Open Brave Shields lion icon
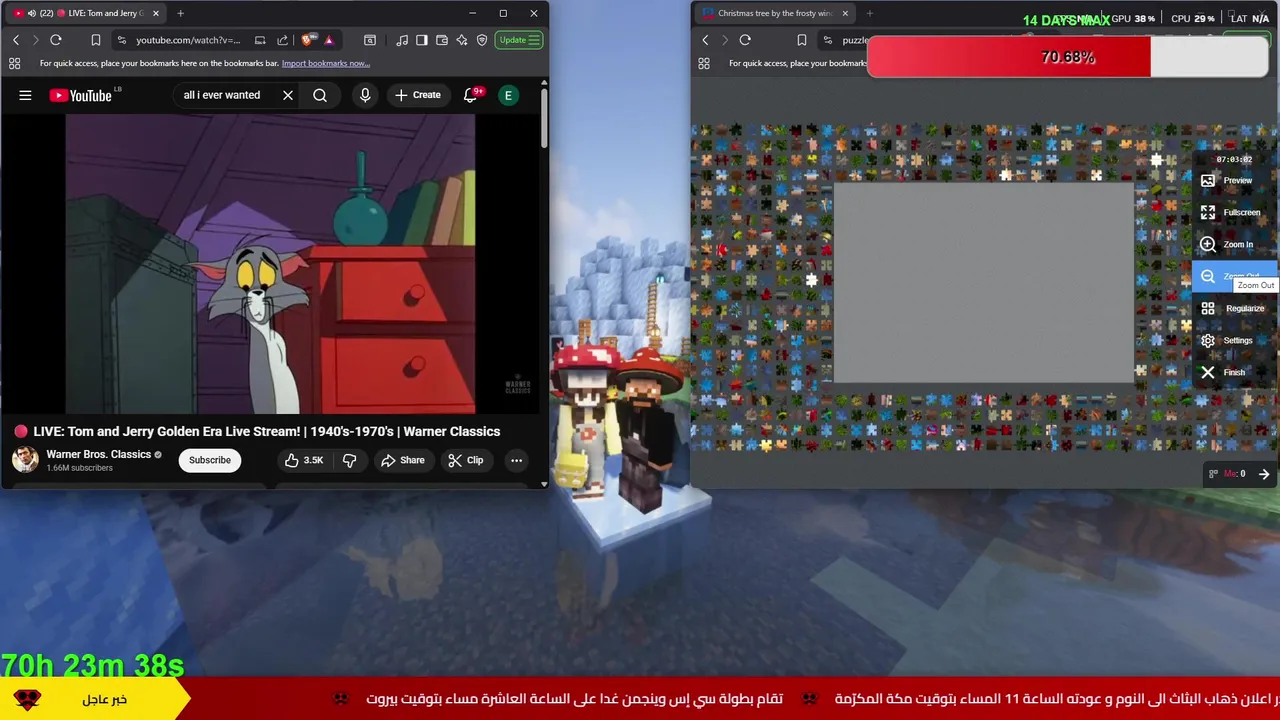Image resolution: width=1280 pixels, height=720 pixels. coord(307,40)
